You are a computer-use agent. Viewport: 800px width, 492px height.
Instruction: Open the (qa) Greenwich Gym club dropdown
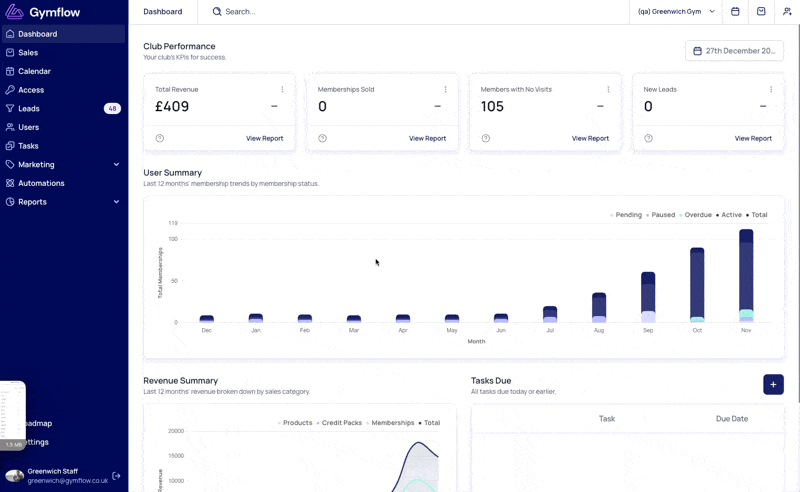[x=676, y=11]
